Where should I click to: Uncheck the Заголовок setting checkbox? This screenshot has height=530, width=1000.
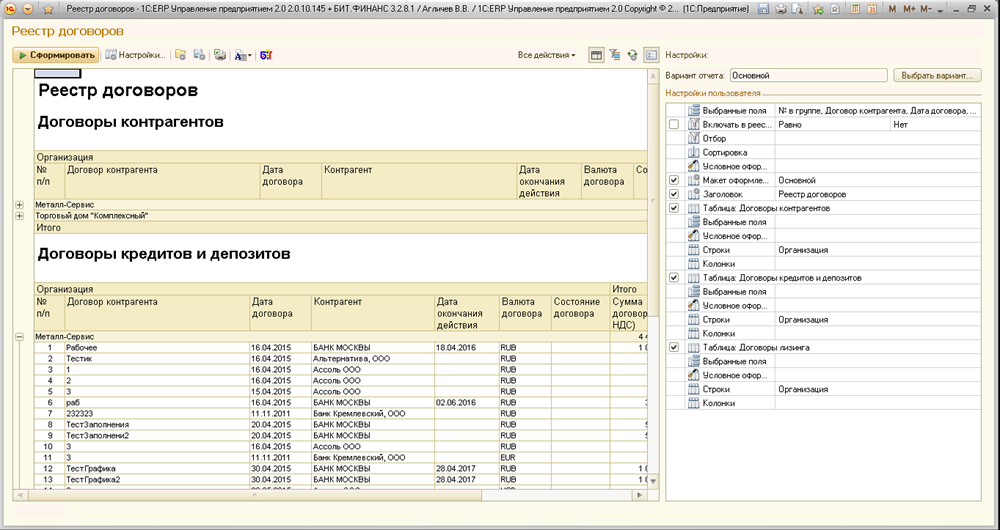click(x=674, y=194)
